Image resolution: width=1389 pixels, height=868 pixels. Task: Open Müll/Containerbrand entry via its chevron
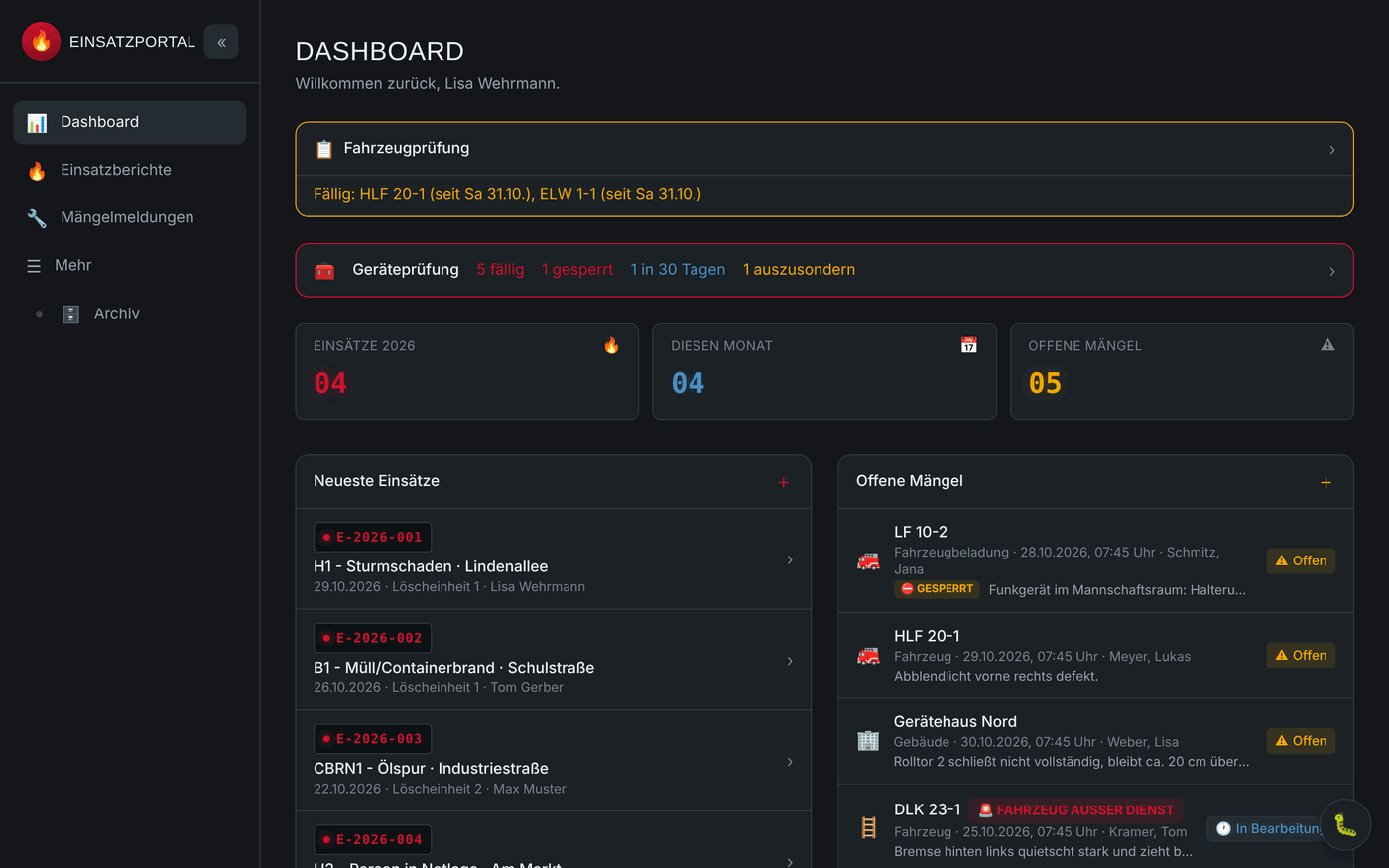coord(790,661)
